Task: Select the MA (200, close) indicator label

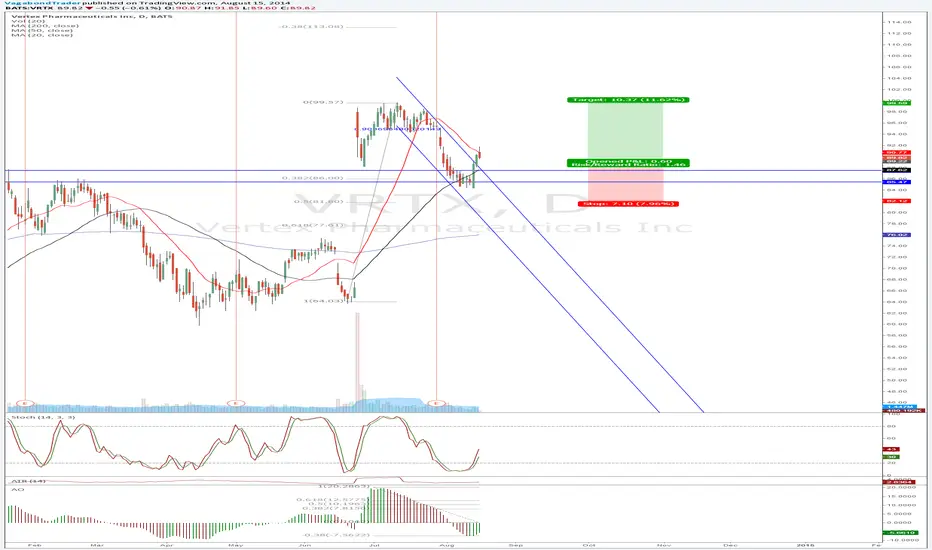Action: [45, 26]
